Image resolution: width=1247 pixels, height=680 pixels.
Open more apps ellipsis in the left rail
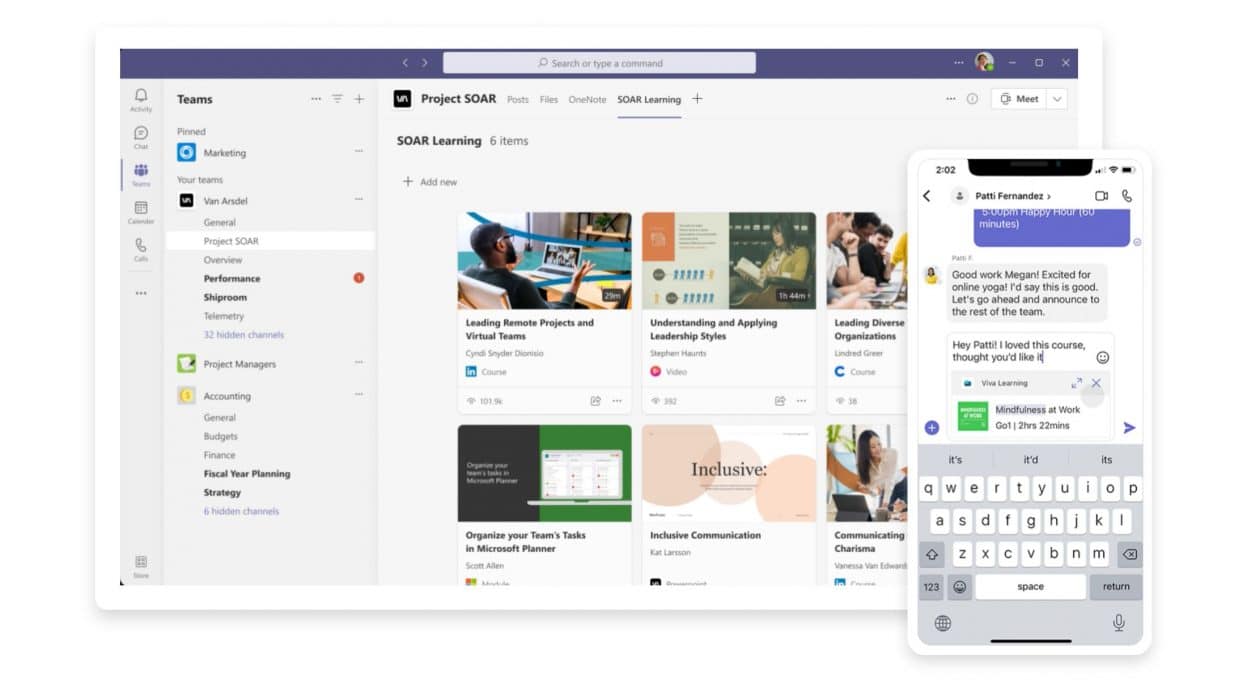click(141, 293)
